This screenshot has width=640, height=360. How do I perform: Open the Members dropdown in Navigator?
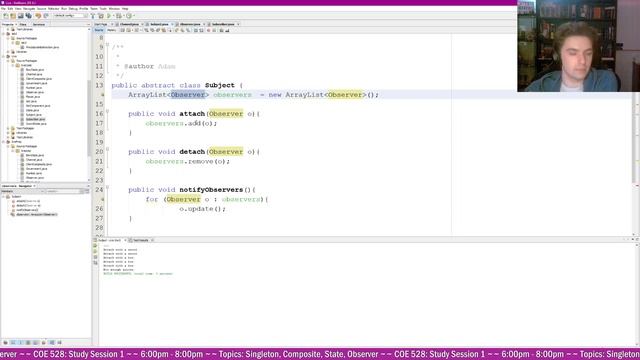pyautogui.click(x=23, y=191)
